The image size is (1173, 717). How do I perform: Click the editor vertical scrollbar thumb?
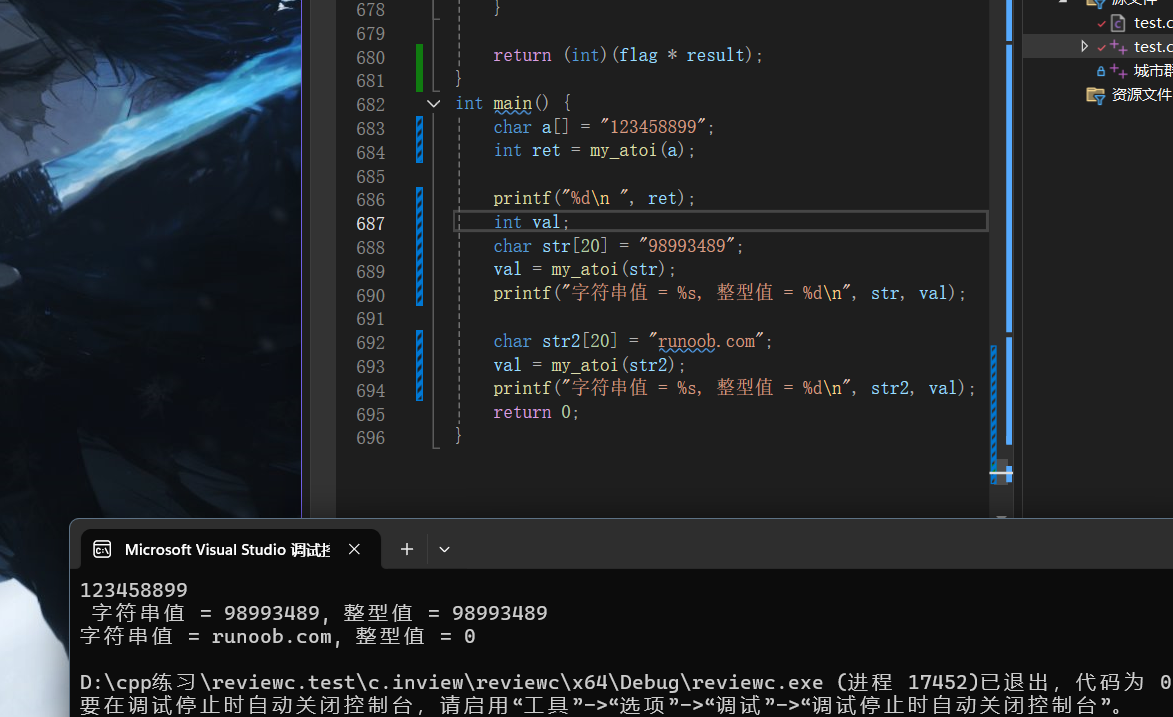coord(1001,473)
